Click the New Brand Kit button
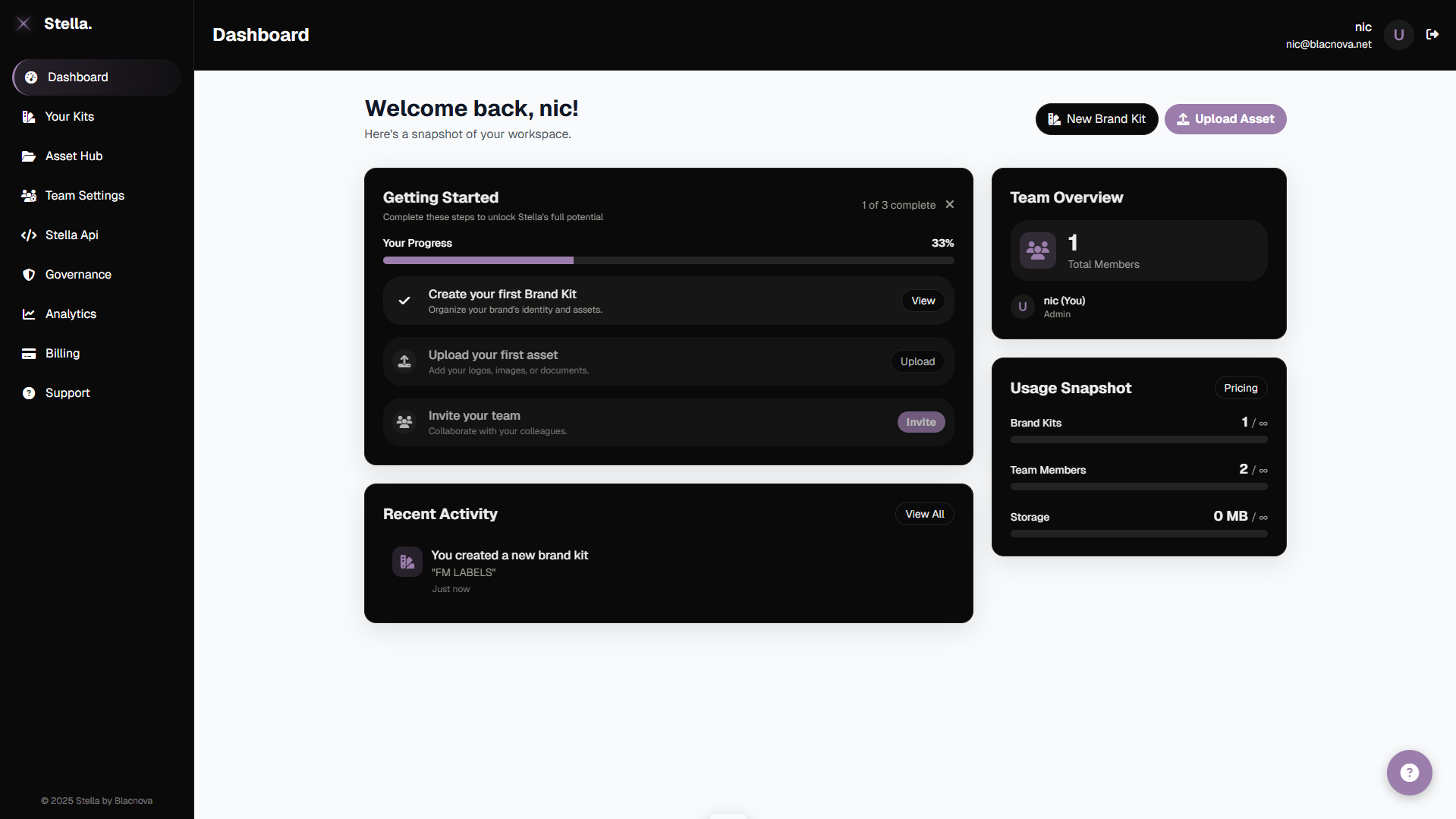 coord(1096,119)
